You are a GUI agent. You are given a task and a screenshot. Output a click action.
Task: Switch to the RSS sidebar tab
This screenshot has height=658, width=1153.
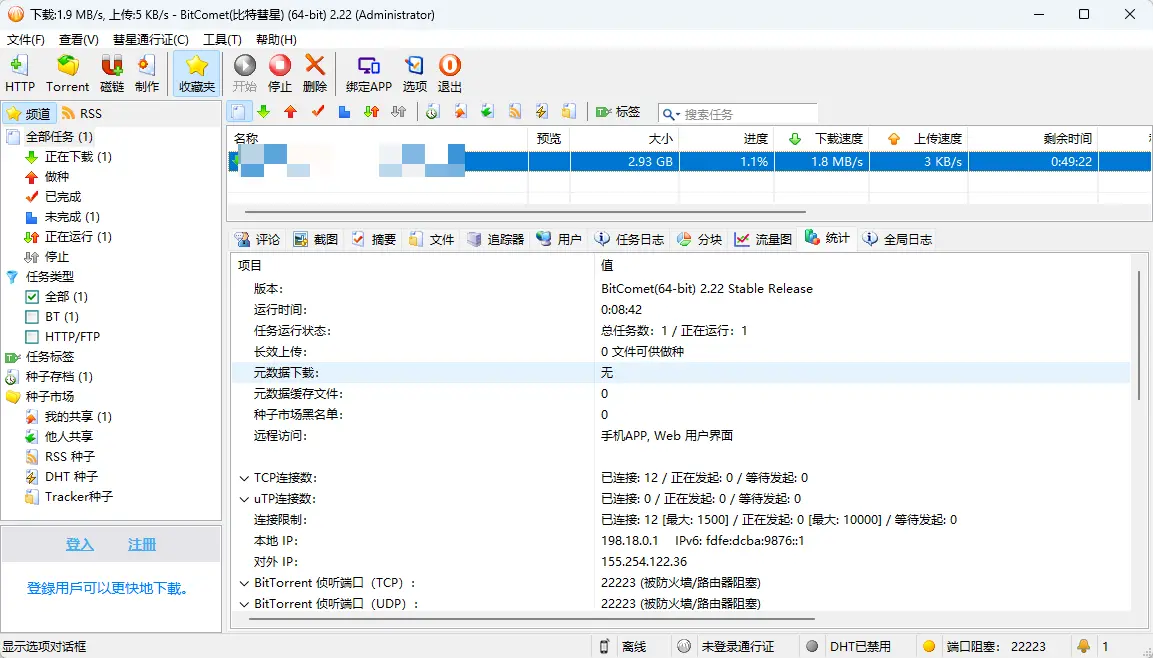click(x=82, y=113)
